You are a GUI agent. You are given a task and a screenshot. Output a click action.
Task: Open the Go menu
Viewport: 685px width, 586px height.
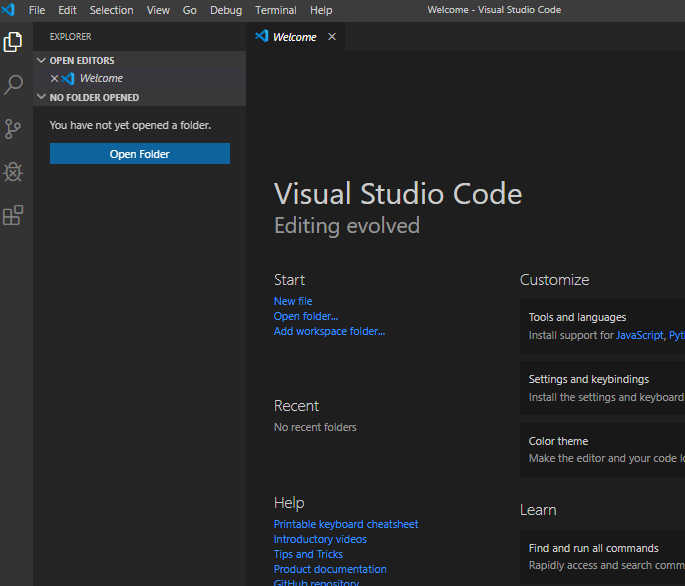tap(190, 10)
